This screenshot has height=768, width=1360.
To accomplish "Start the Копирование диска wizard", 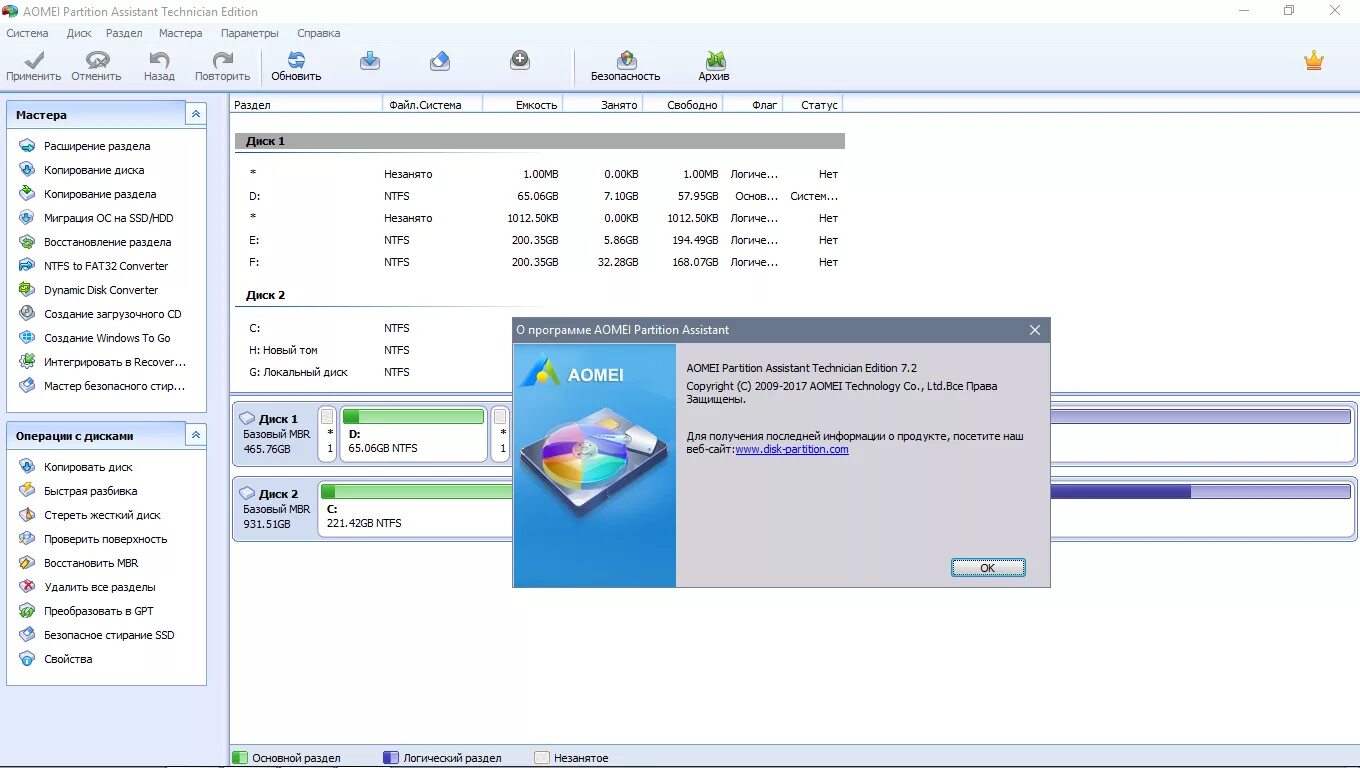I will (x=94, y=170).
